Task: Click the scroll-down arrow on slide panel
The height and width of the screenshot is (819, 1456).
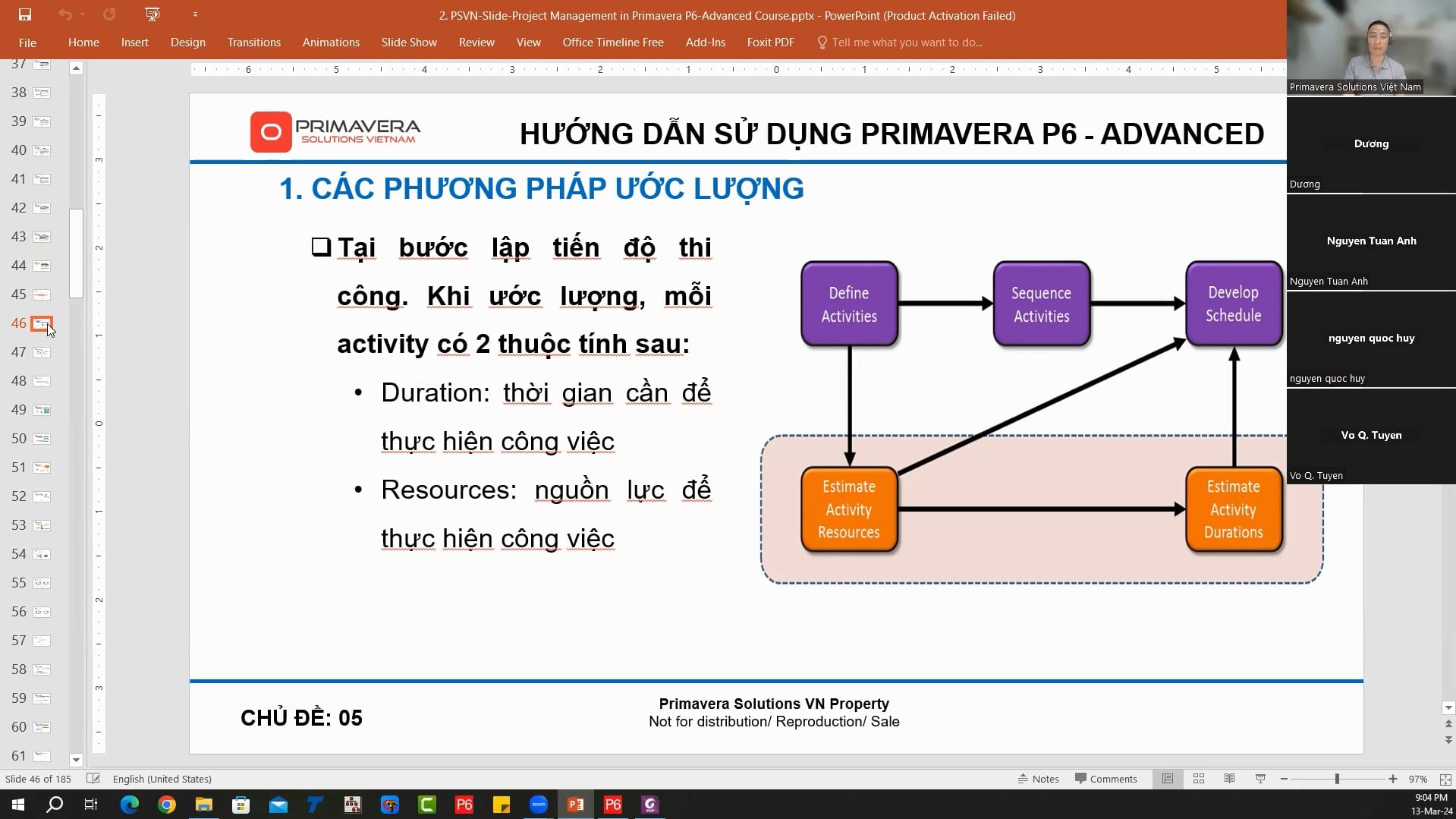Action: tap(75, 759)
